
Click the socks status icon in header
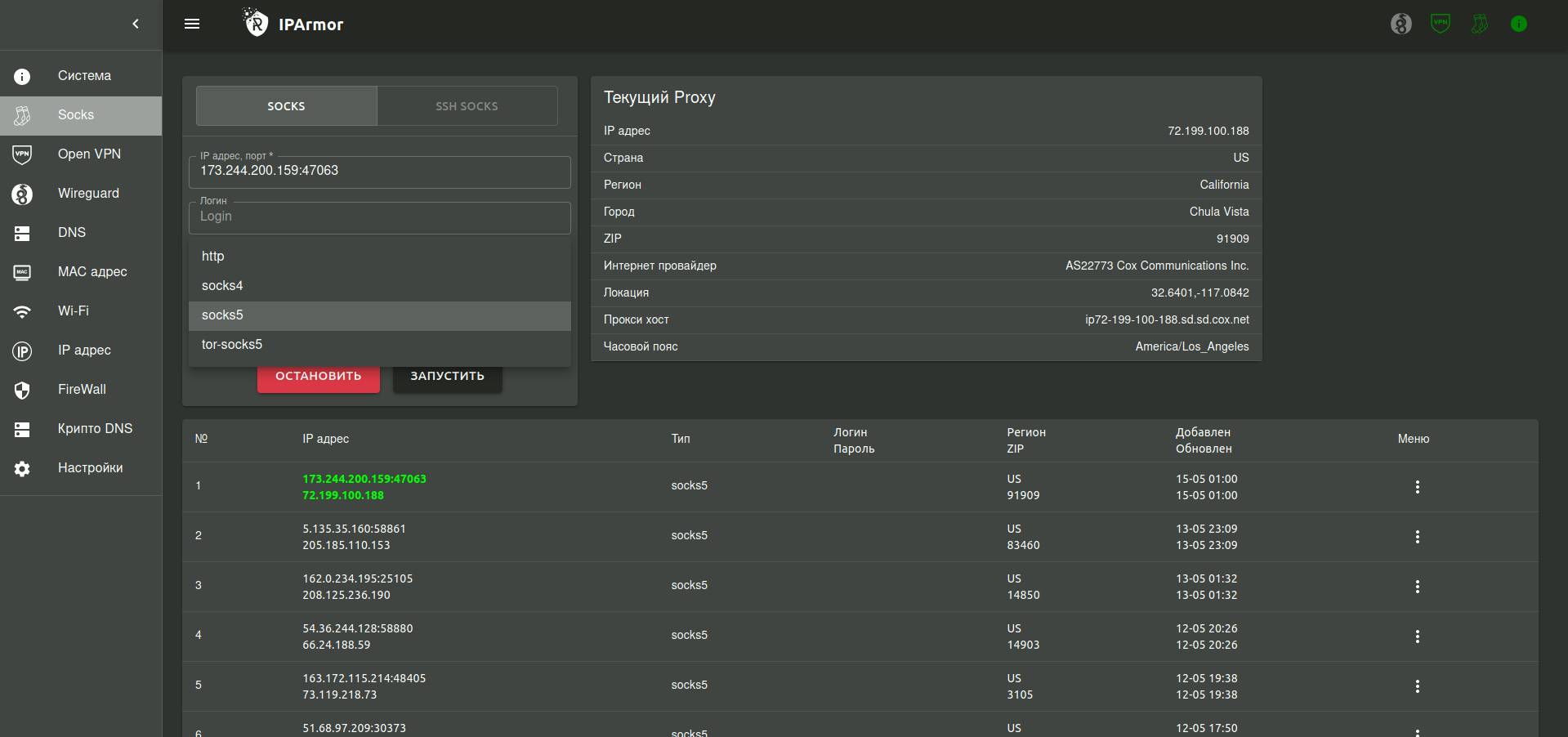[1479, 25]
